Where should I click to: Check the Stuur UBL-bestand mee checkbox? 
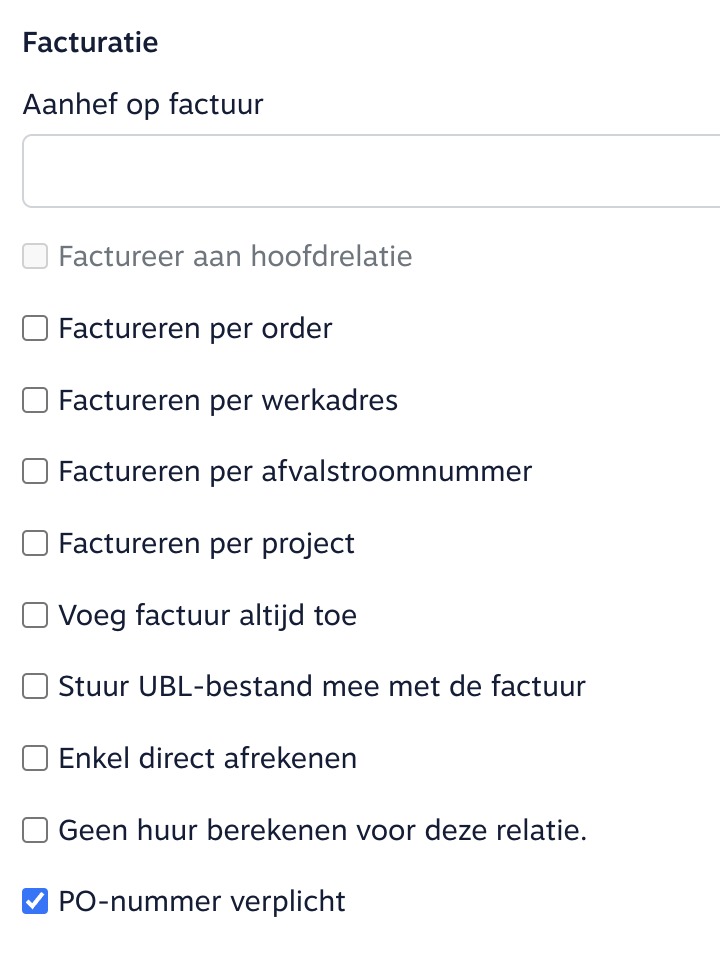35,686
